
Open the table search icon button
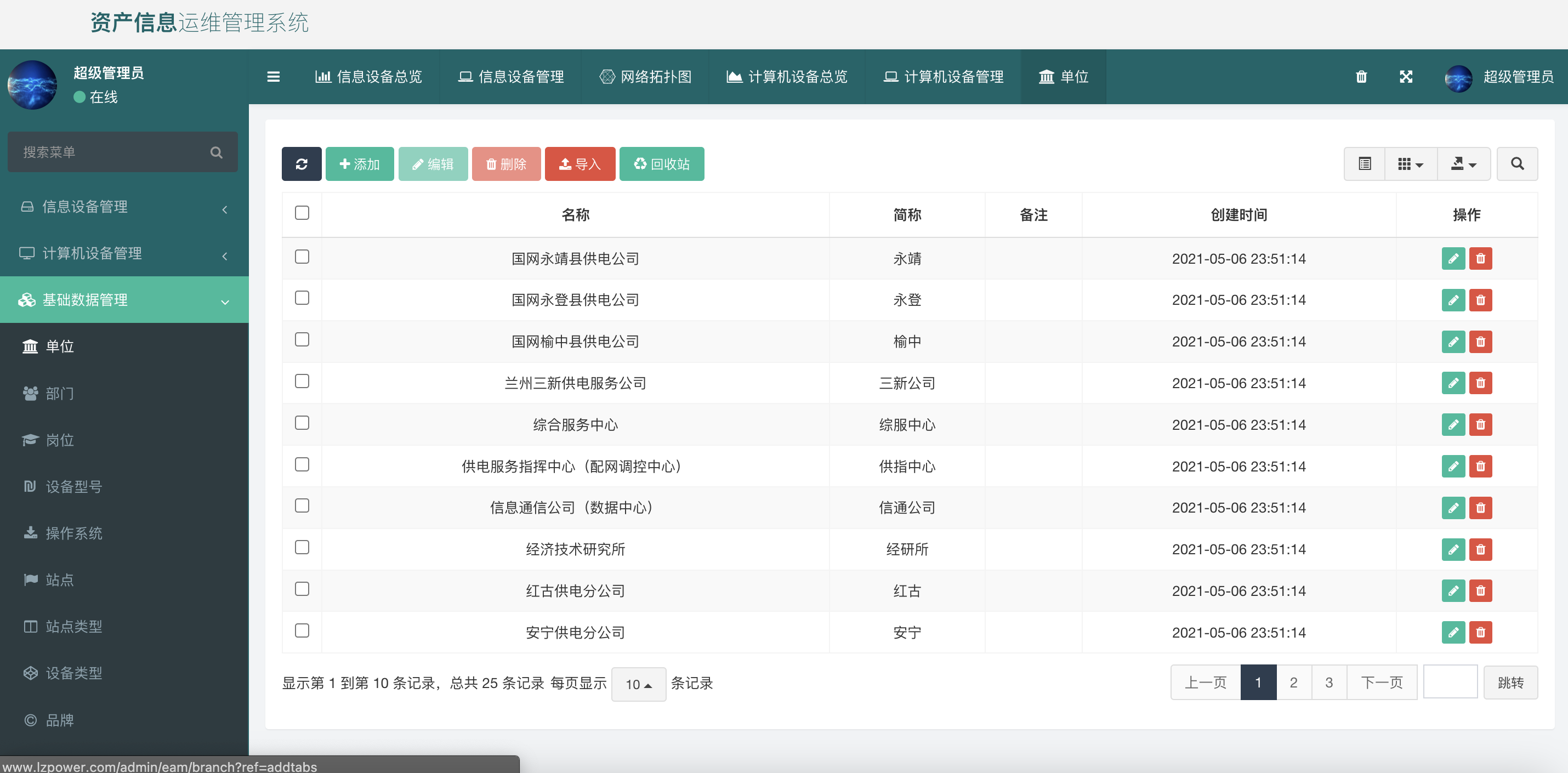(x=1517, y=164)
